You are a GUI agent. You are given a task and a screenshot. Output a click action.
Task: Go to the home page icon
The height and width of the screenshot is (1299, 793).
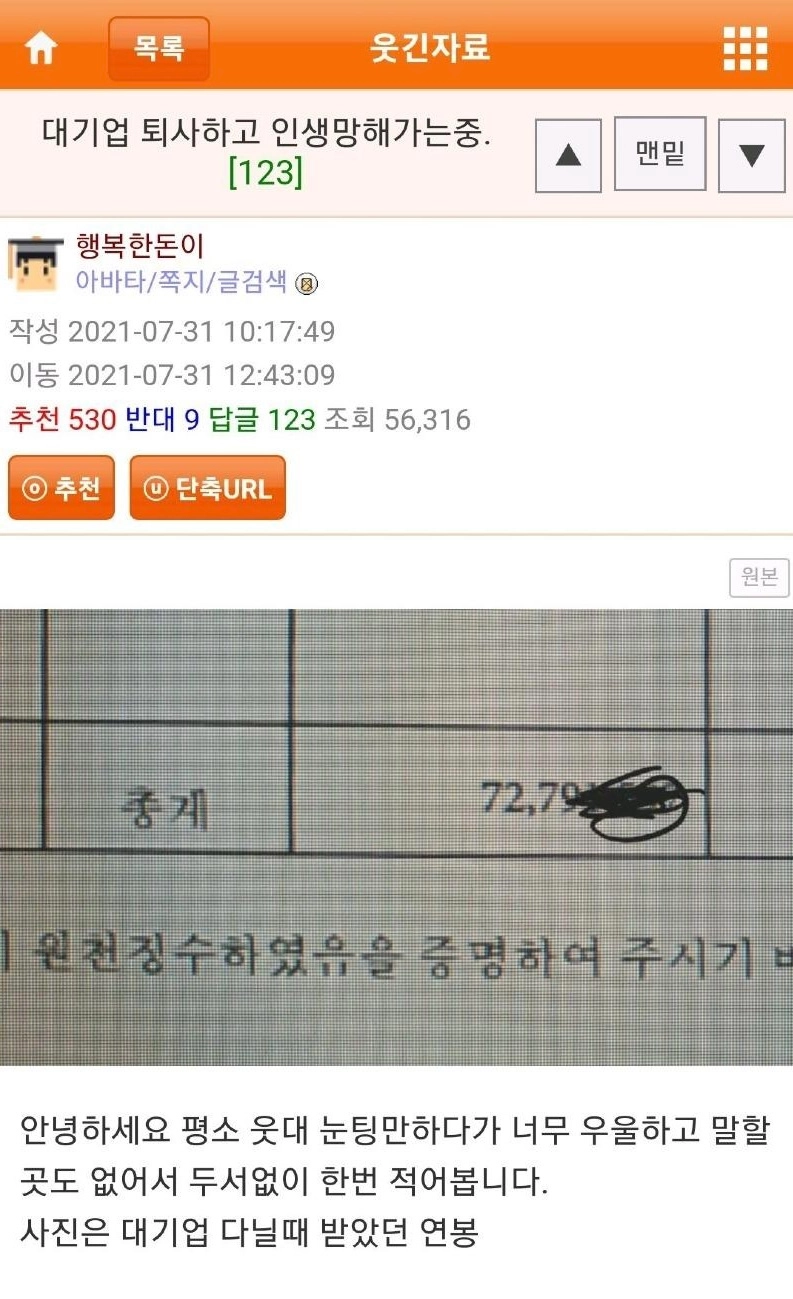[x=41, y=50]
